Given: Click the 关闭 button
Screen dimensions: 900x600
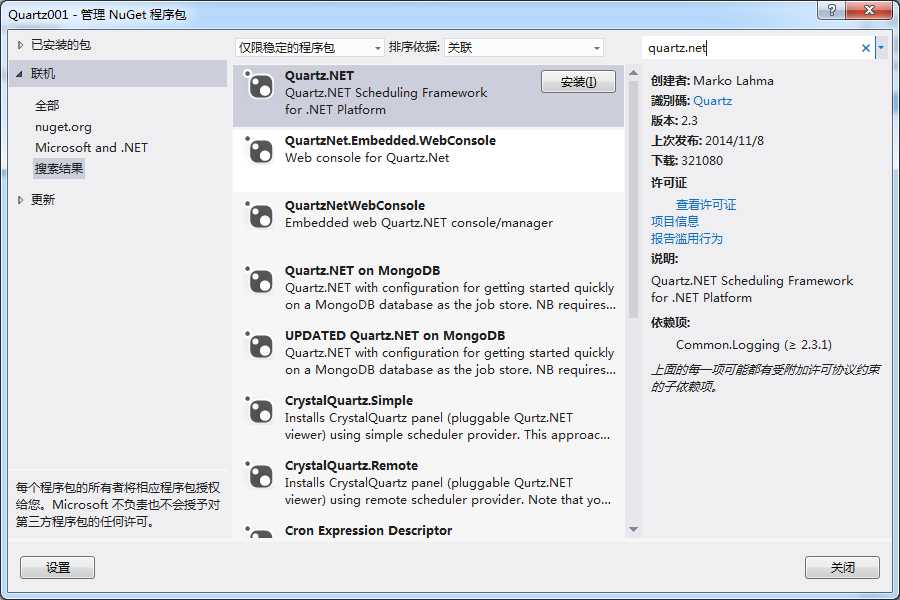Looking at the screenshot, I should tap(842, 567).
